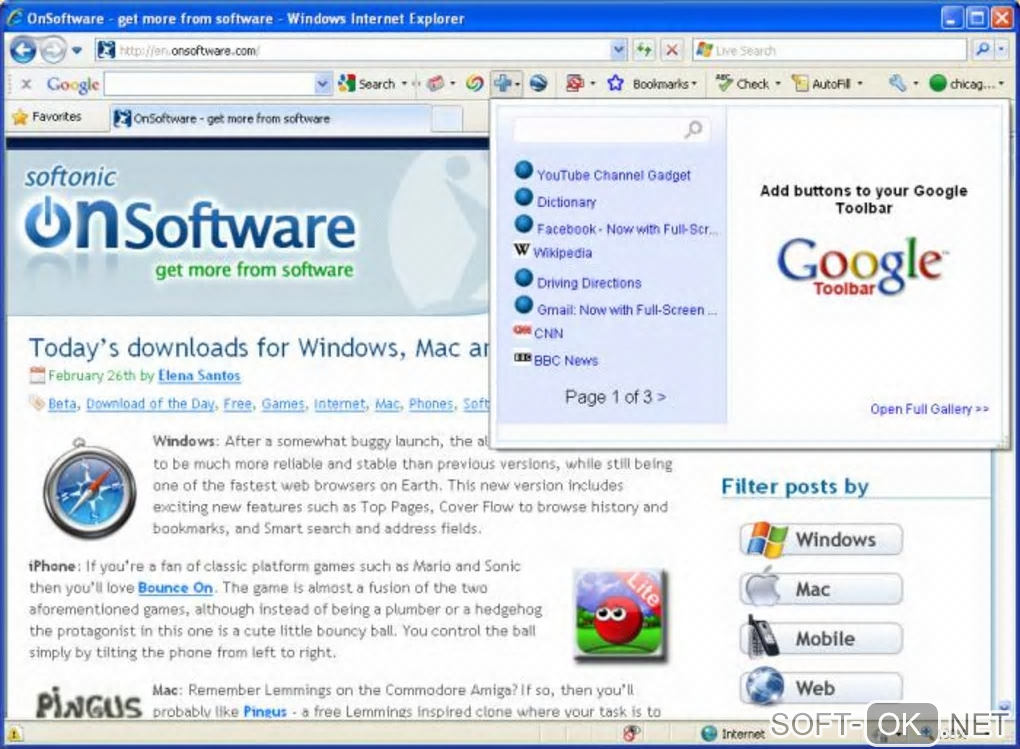The width and height of the screenshot is (1020, 749).
Task: Go back with the browser Back arrow
Action: pos(23,50)
